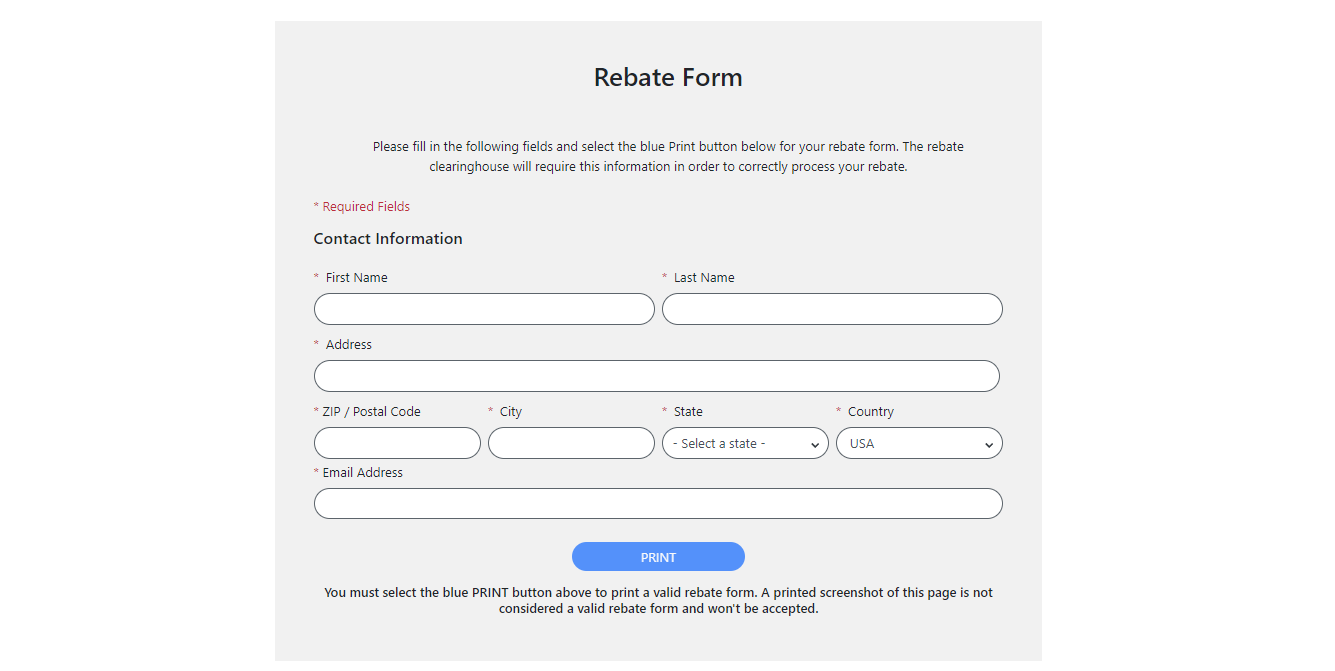Click the 'You must select the blue PRINT' notice
The image size is (1335, 671).
coord(658,600)
